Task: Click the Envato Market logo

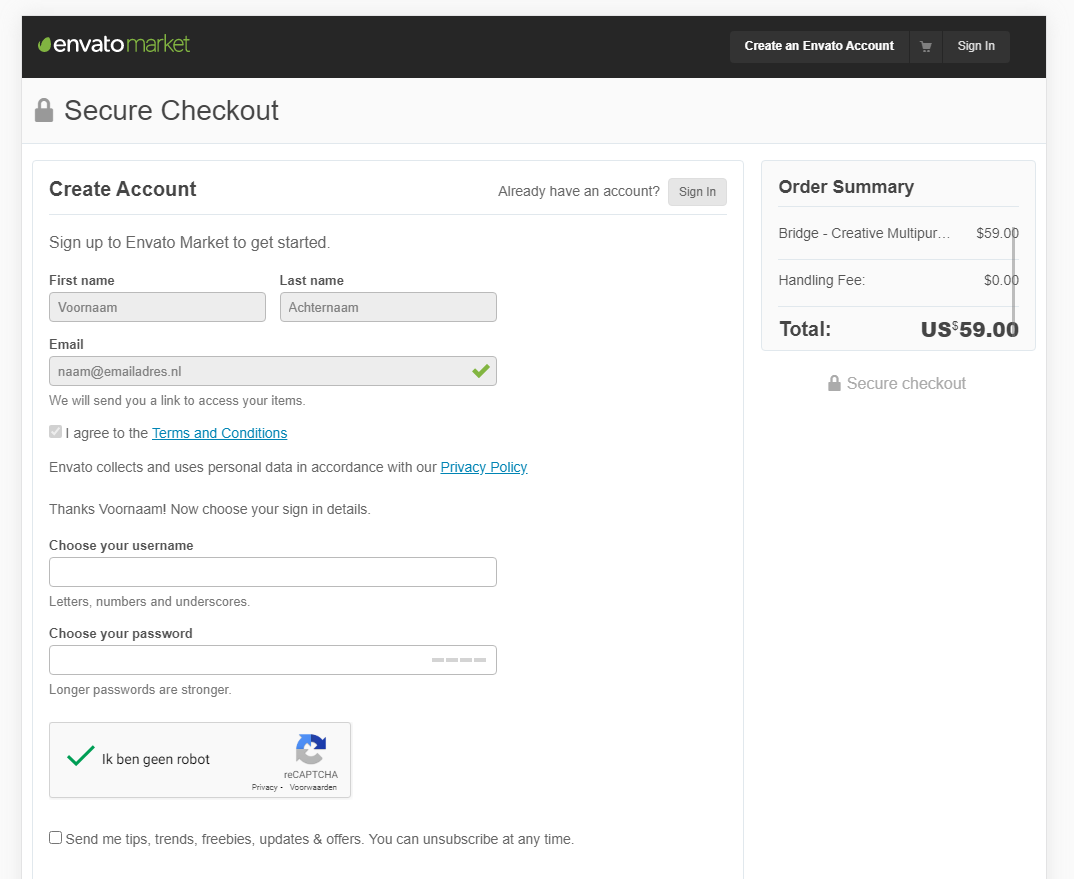Action: click(114, 45)
